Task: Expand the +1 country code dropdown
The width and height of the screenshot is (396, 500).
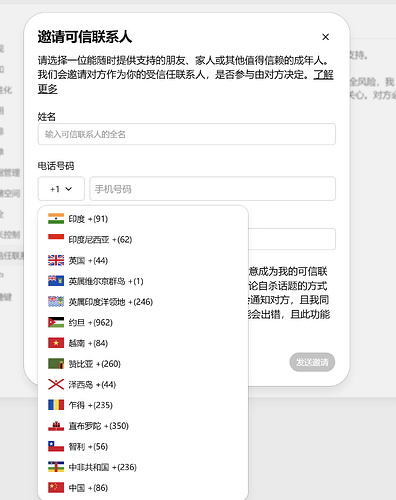Action: point(61,189)
